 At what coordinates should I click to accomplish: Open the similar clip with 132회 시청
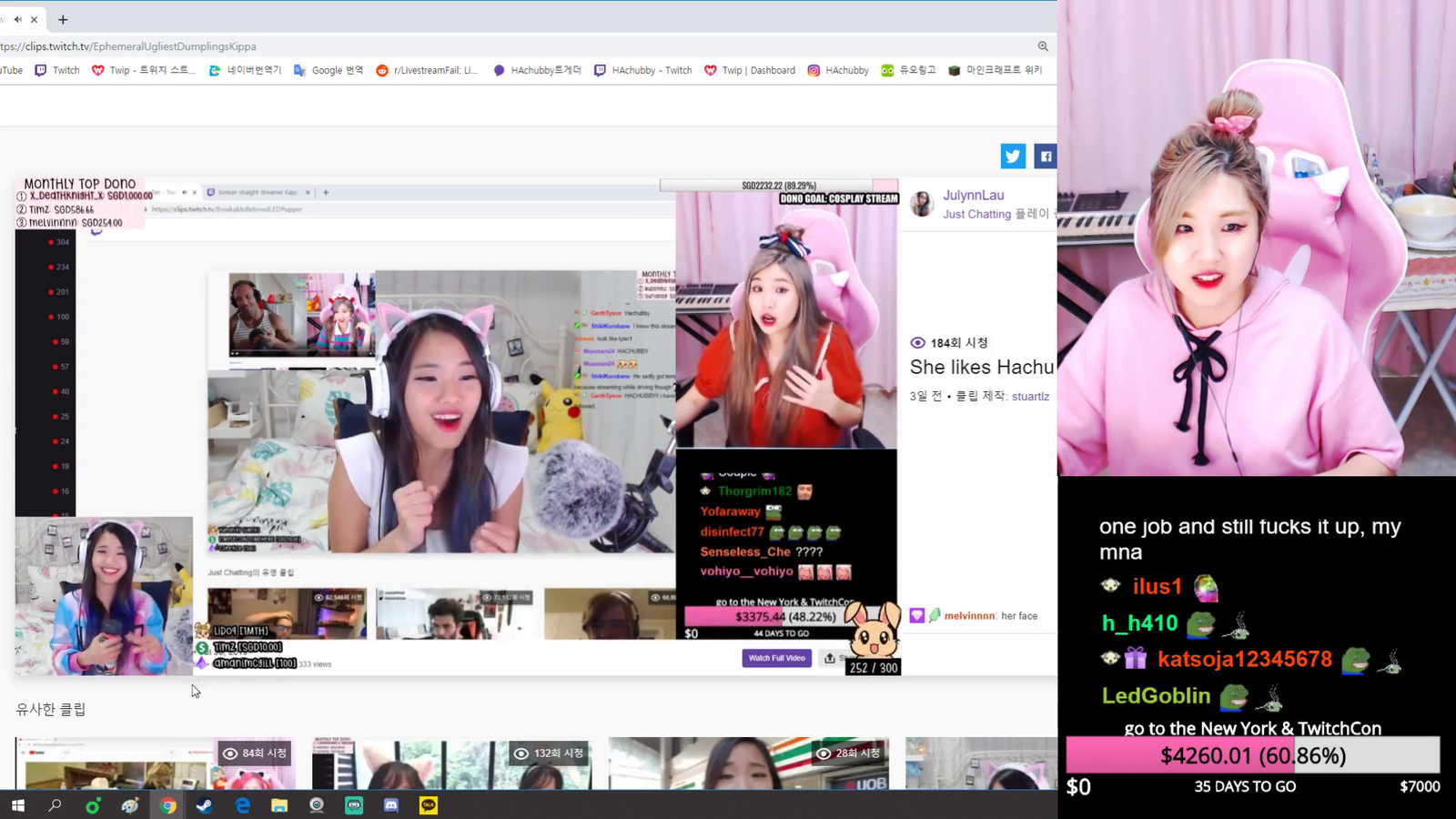pyautogui.click(x=452, y=763)
